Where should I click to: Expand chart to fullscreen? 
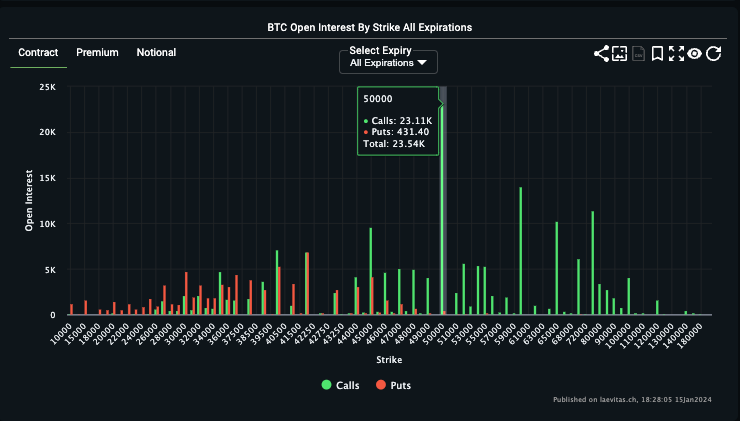[x=676, y=54]
